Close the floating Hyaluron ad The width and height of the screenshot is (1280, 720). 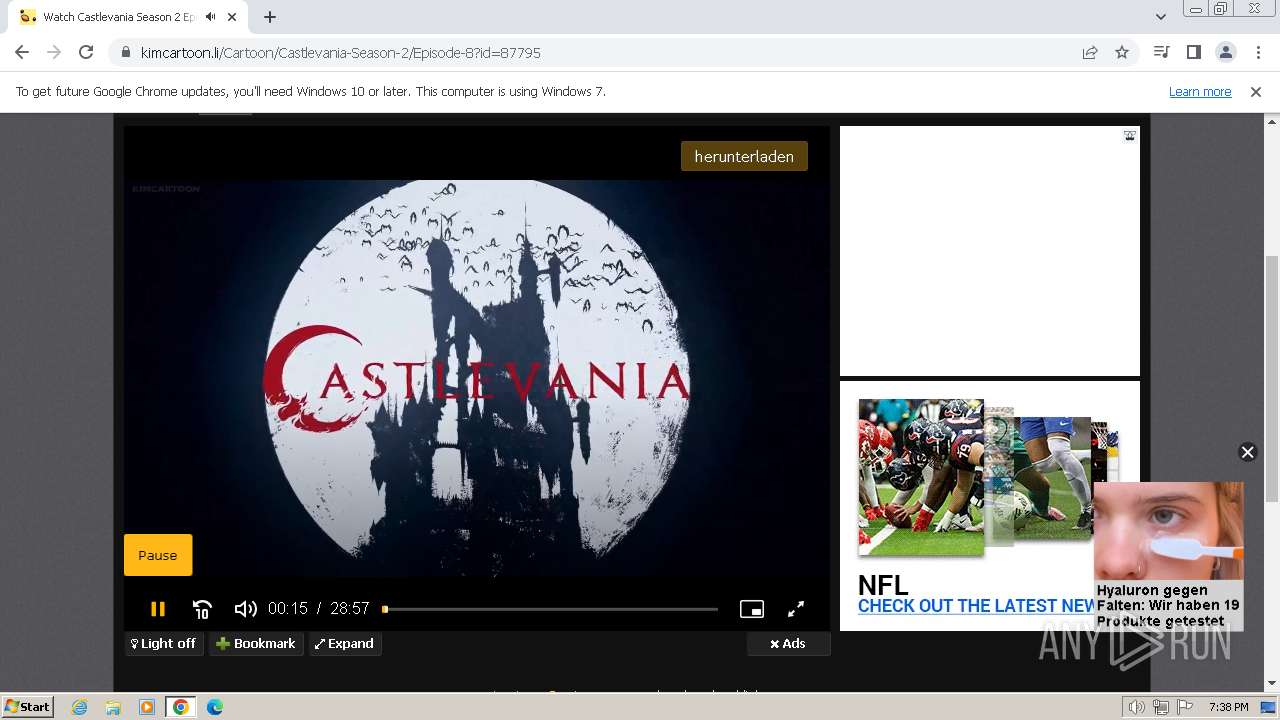(x=1247, y=452)
